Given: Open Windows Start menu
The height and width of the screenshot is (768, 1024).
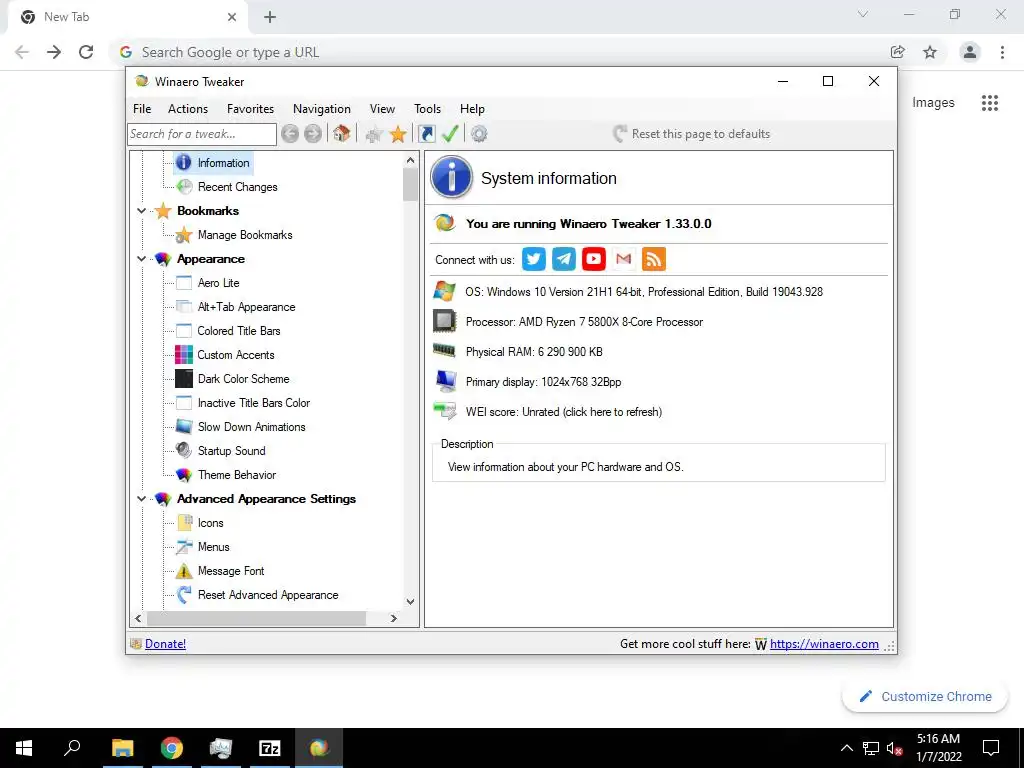Looking at the screenshot, I should [x=24, y=748].
